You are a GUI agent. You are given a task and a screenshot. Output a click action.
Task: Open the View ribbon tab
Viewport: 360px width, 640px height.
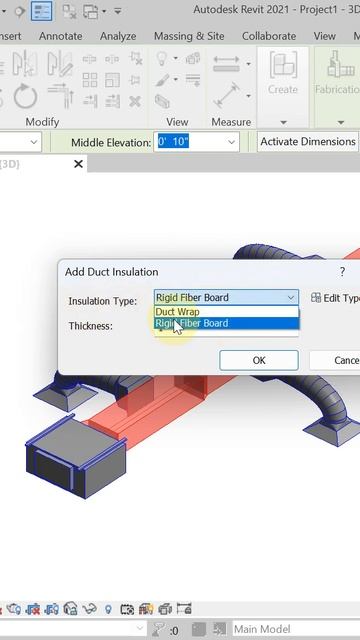point(324,36)
